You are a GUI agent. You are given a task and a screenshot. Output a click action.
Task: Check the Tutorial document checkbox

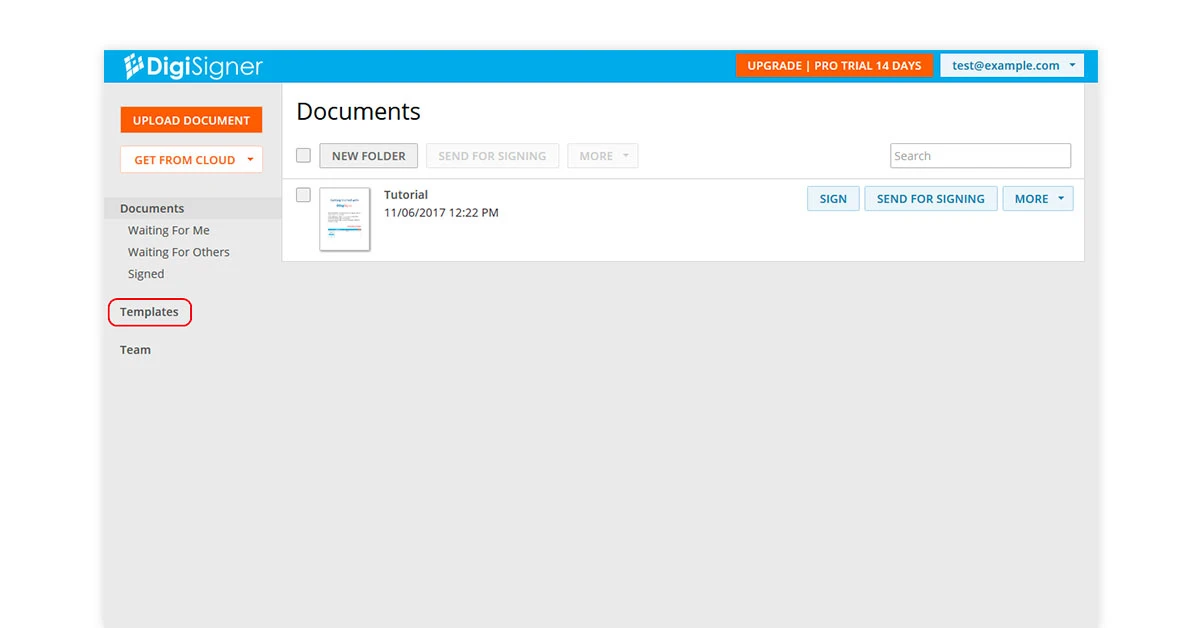pos(303,195)
